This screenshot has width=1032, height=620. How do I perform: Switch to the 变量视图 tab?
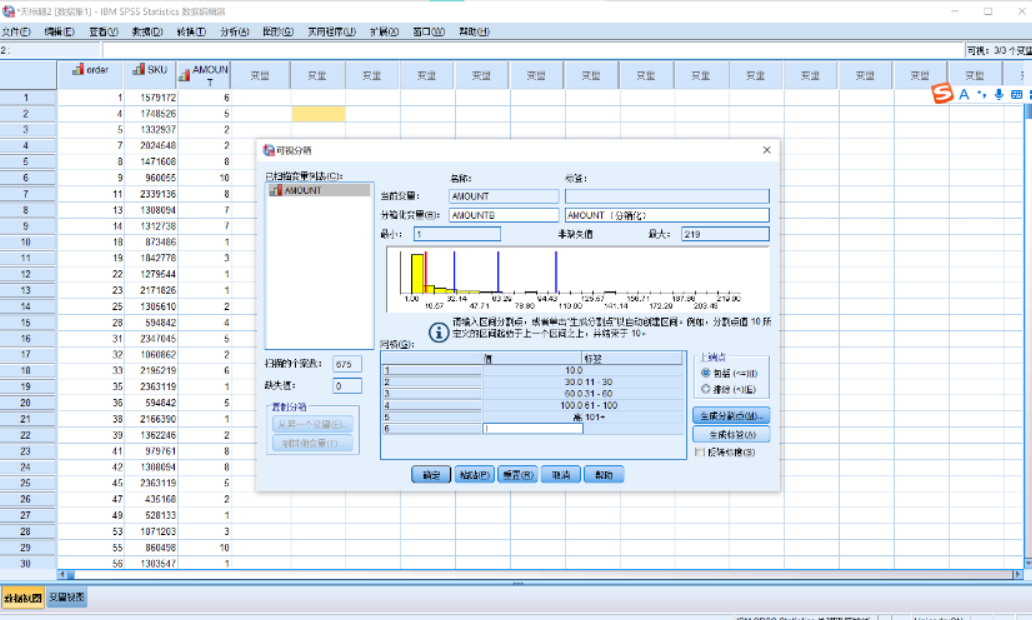[66, 598]
